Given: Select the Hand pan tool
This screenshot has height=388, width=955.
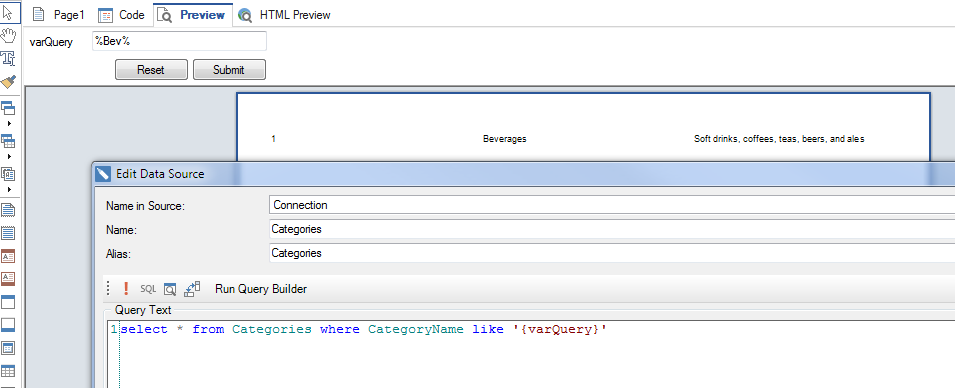Looking at the screenshot, I should coord(9,35).
